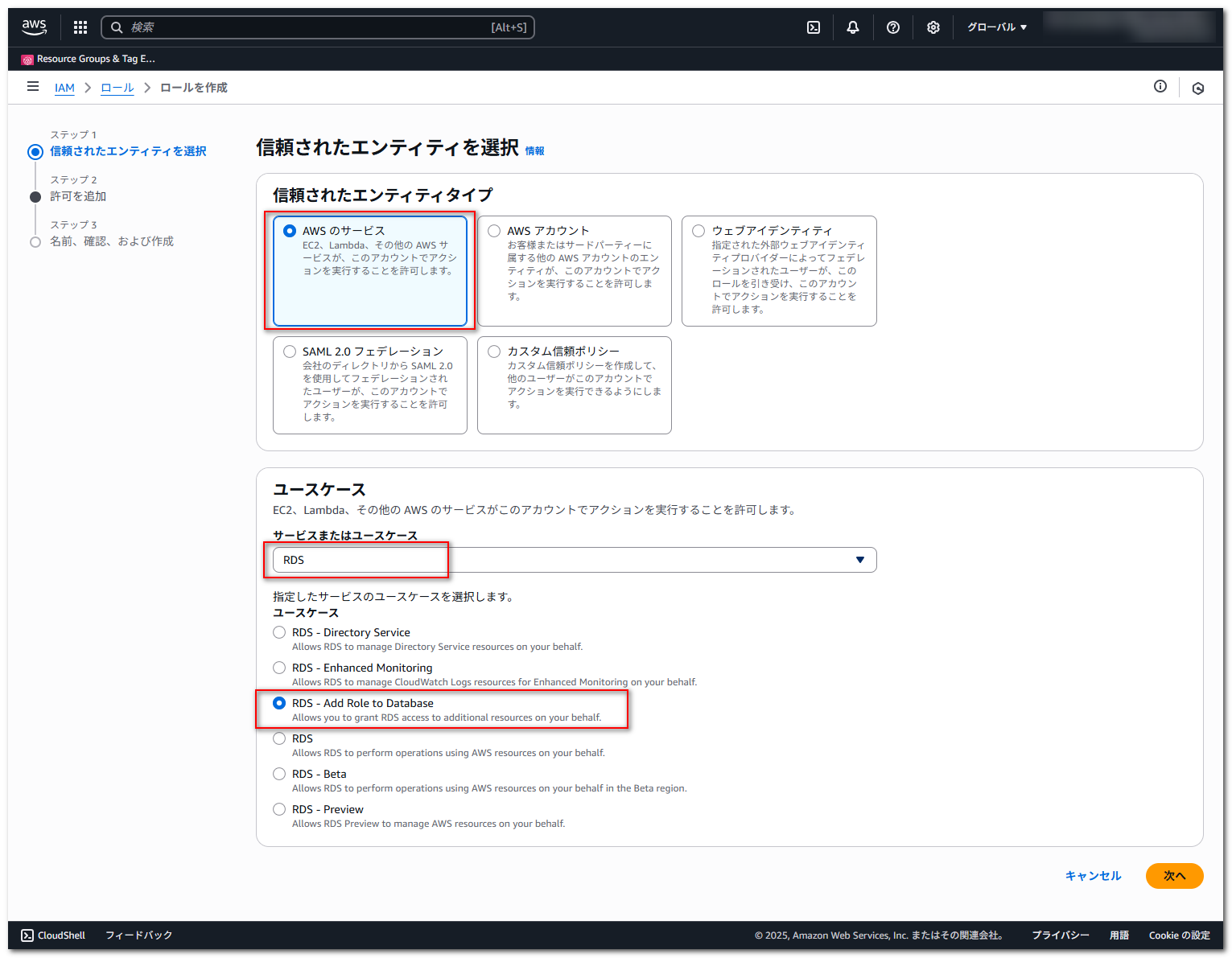Click the ロールを作成 breadcrumb text

pyautogui.click(x=194, y=88)
